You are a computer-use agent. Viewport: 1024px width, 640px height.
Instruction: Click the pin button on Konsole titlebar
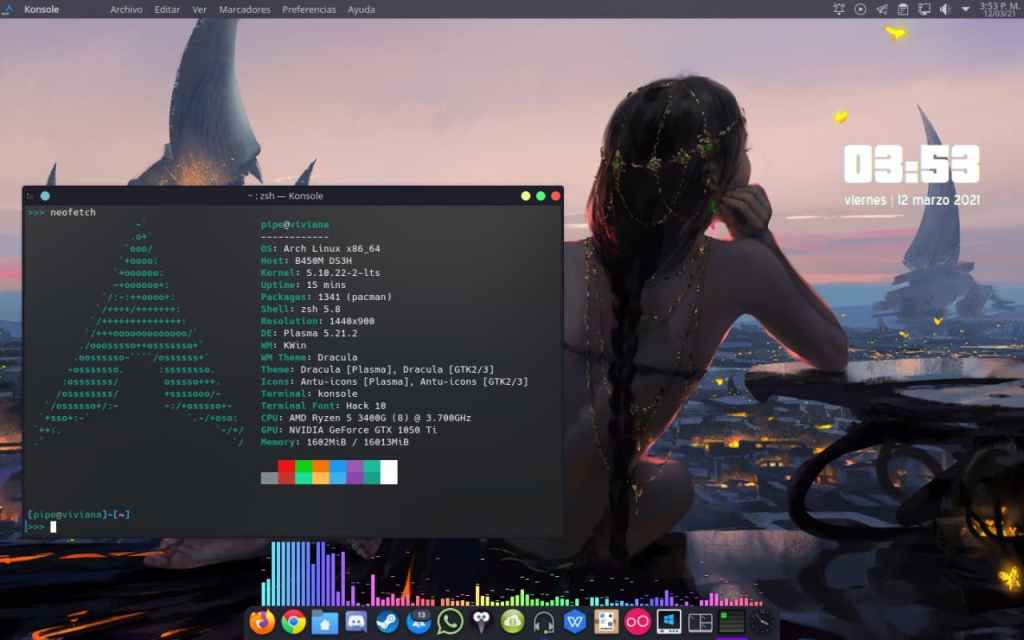[x=46, y=196]
